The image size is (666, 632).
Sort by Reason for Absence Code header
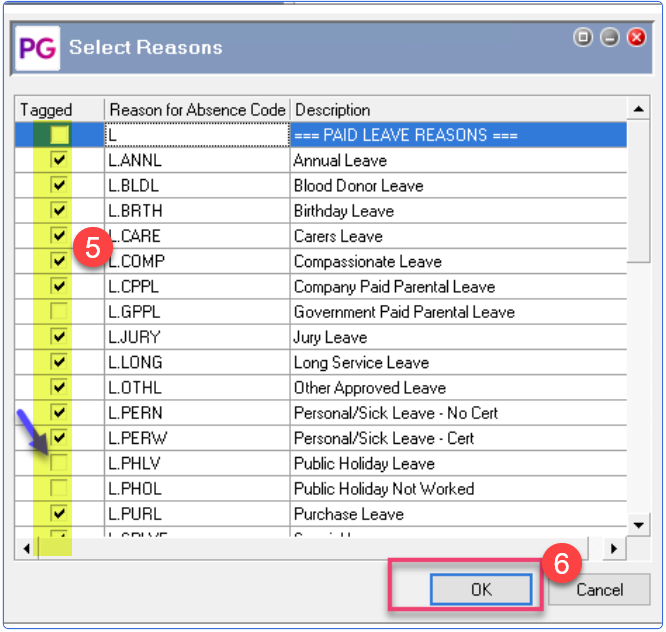[197, 110]
